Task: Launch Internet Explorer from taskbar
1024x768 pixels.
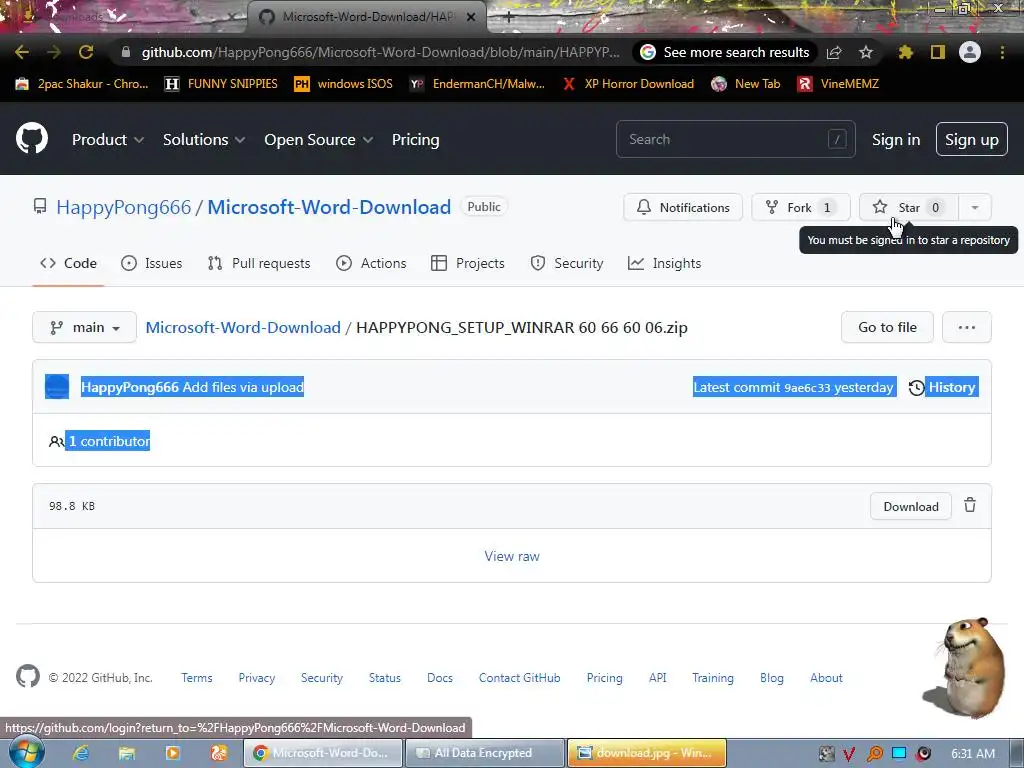Action: tap(81, 753)
